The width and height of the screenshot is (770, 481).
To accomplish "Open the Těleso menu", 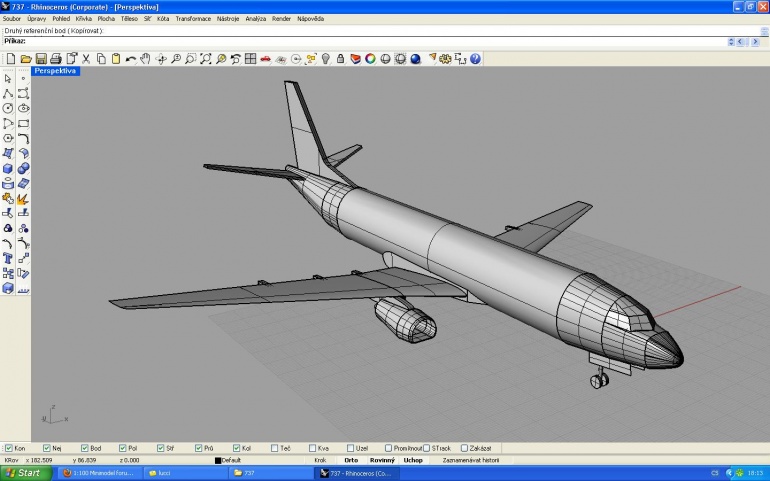I will [x=129, y=19].
